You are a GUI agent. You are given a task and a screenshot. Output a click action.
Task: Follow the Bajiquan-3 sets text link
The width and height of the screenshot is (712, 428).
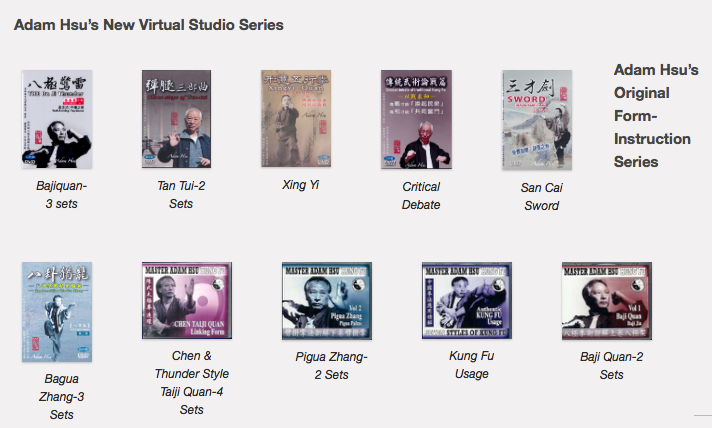tap(61, 195)
